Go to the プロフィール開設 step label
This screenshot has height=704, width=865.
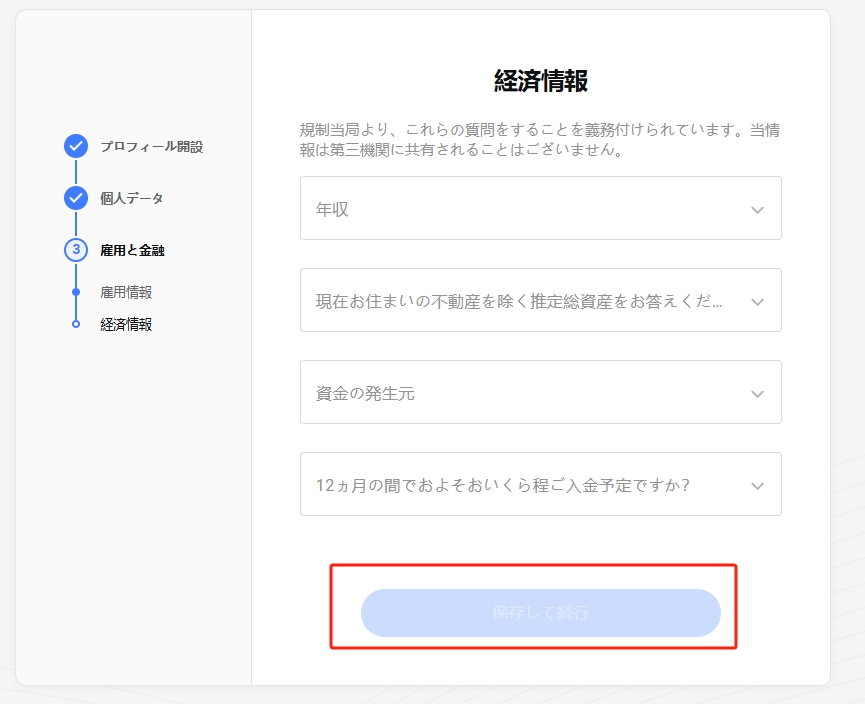click(x=151, y=147)
